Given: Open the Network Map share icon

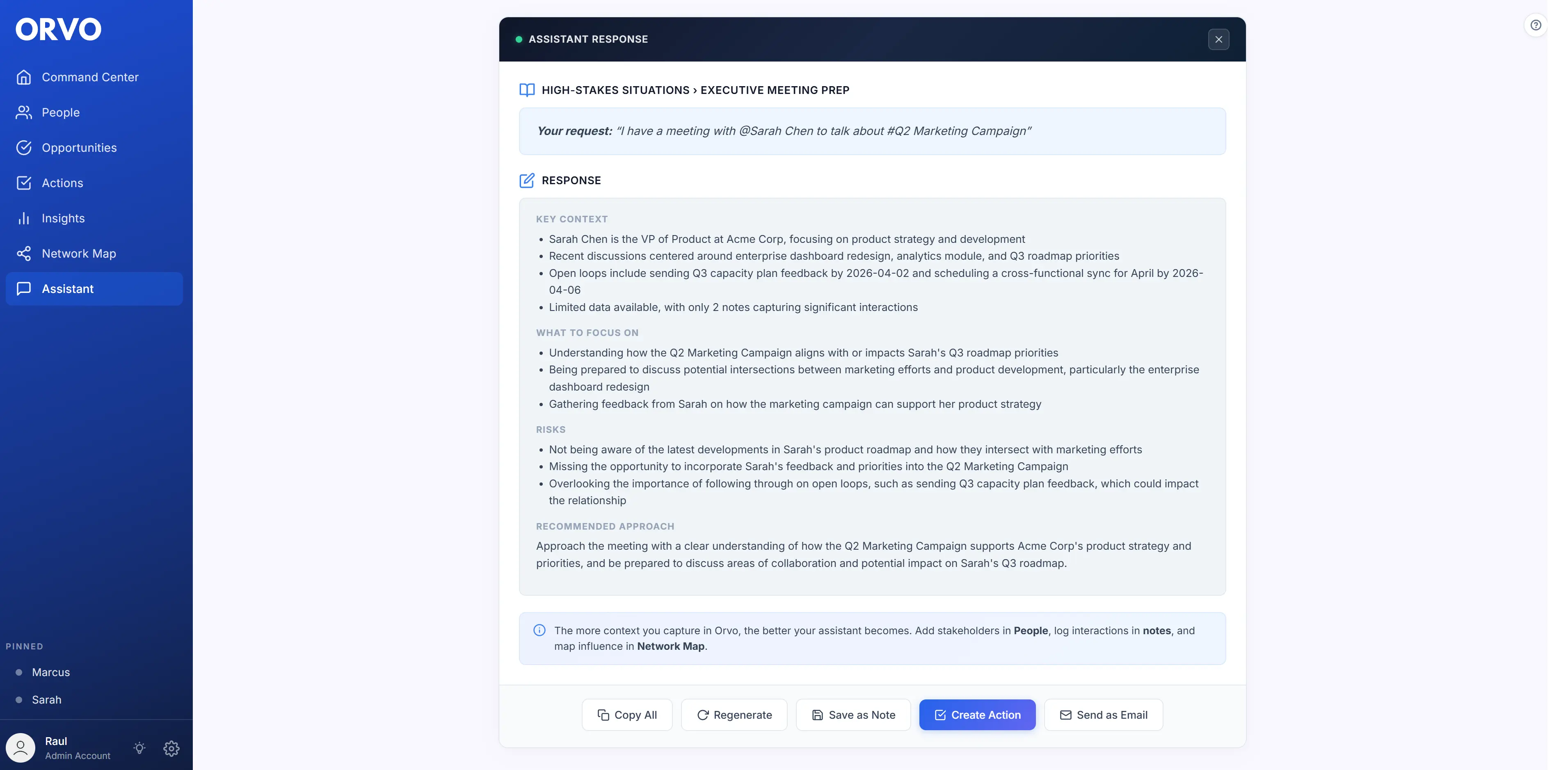Looking at the screenshot, I should (24, 253).
